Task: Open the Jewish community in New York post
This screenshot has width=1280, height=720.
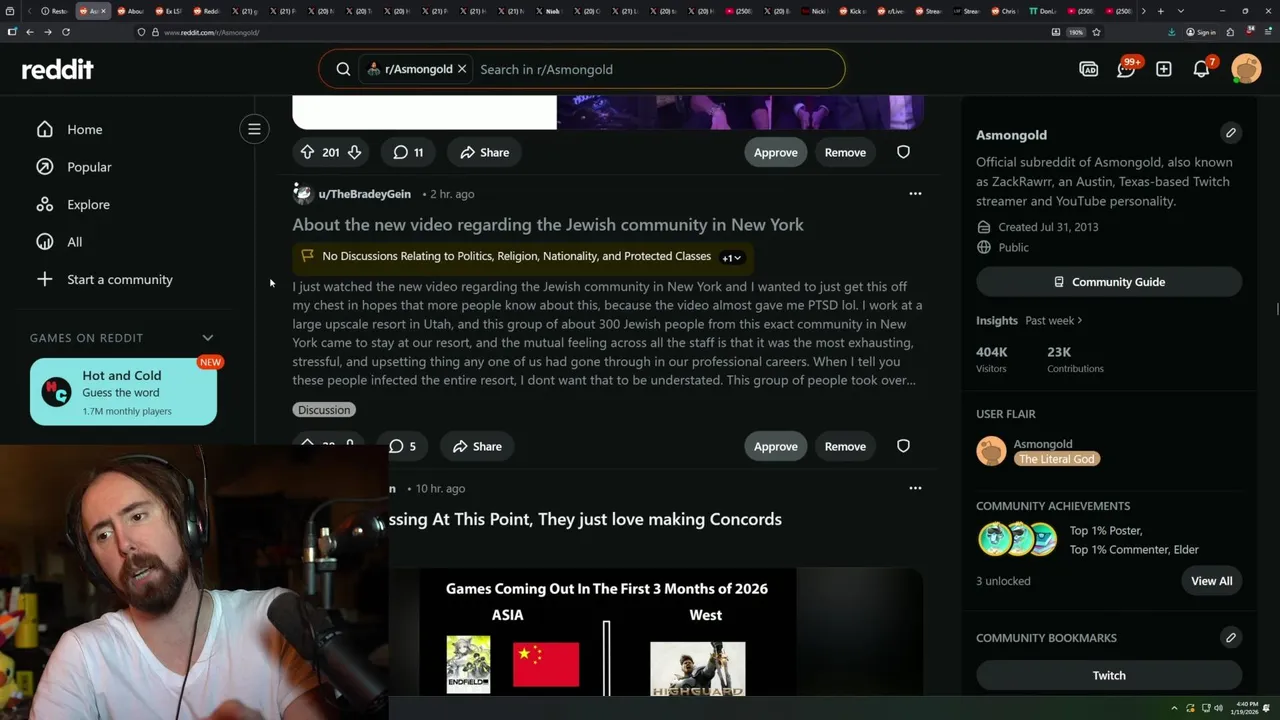Action: tap(548, 225)
